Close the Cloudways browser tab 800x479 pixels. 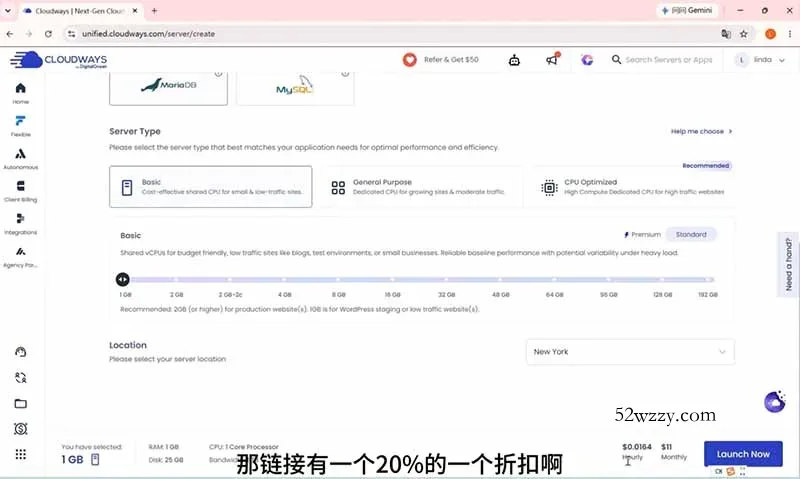pos(135,11)
